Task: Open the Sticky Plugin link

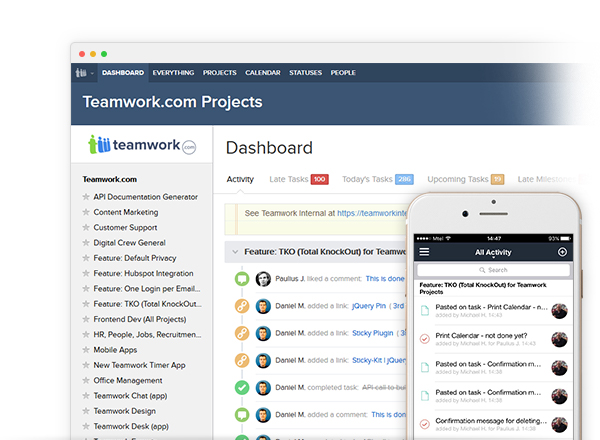Action: pyautogui.click(x=373, y=333)
